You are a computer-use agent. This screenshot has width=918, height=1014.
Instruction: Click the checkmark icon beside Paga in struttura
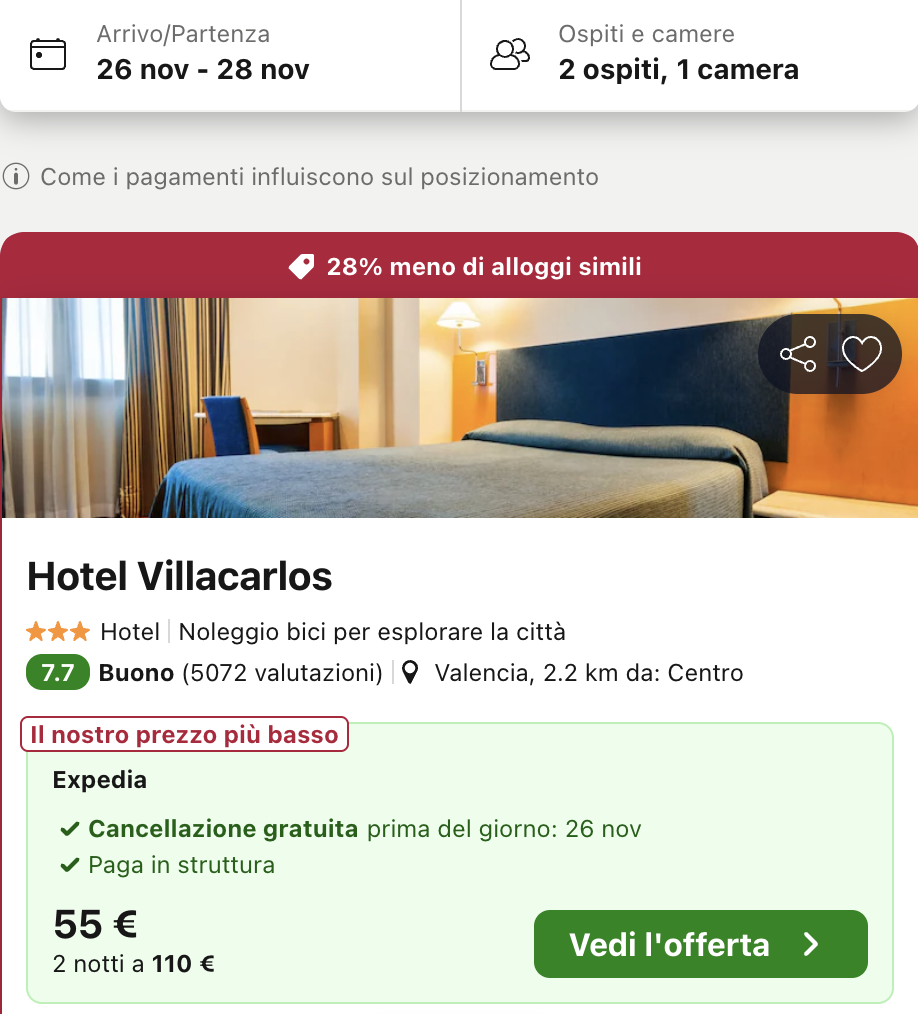[70, 865]
